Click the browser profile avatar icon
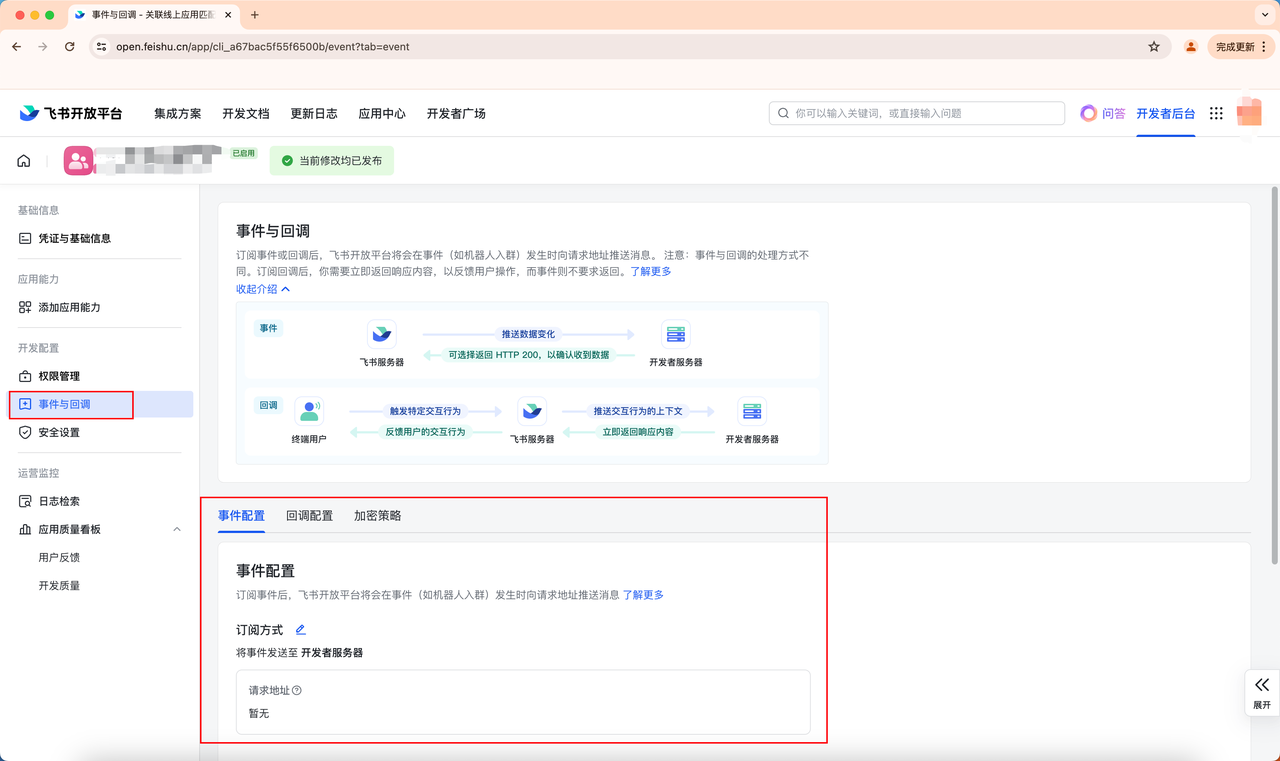This screenshot has height=761, width=1280. 1190,47
